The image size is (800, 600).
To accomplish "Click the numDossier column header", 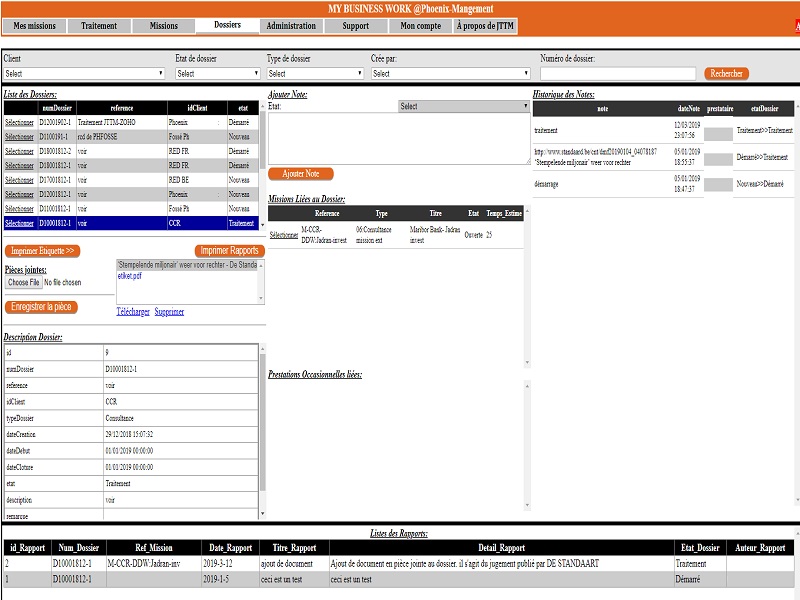I will click(57, 108).
